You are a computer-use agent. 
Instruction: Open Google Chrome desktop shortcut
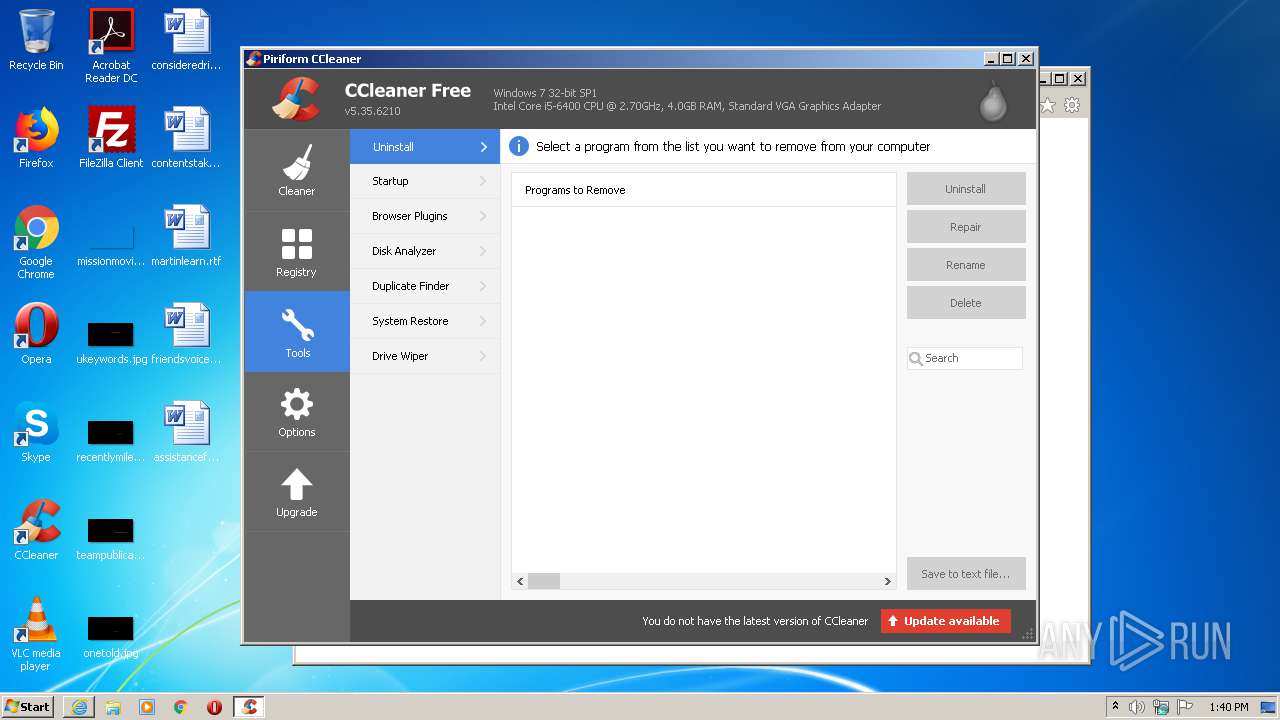pos(36,242)
